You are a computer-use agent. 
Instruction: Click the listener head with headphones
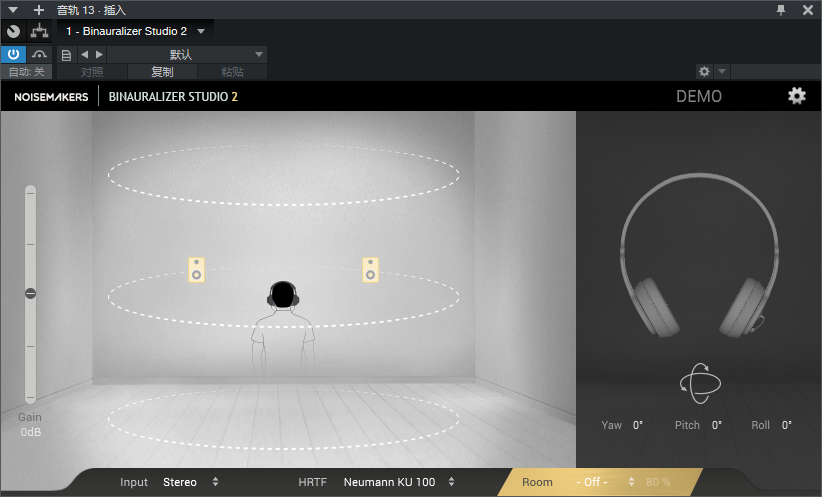click(x=283, y=295)
